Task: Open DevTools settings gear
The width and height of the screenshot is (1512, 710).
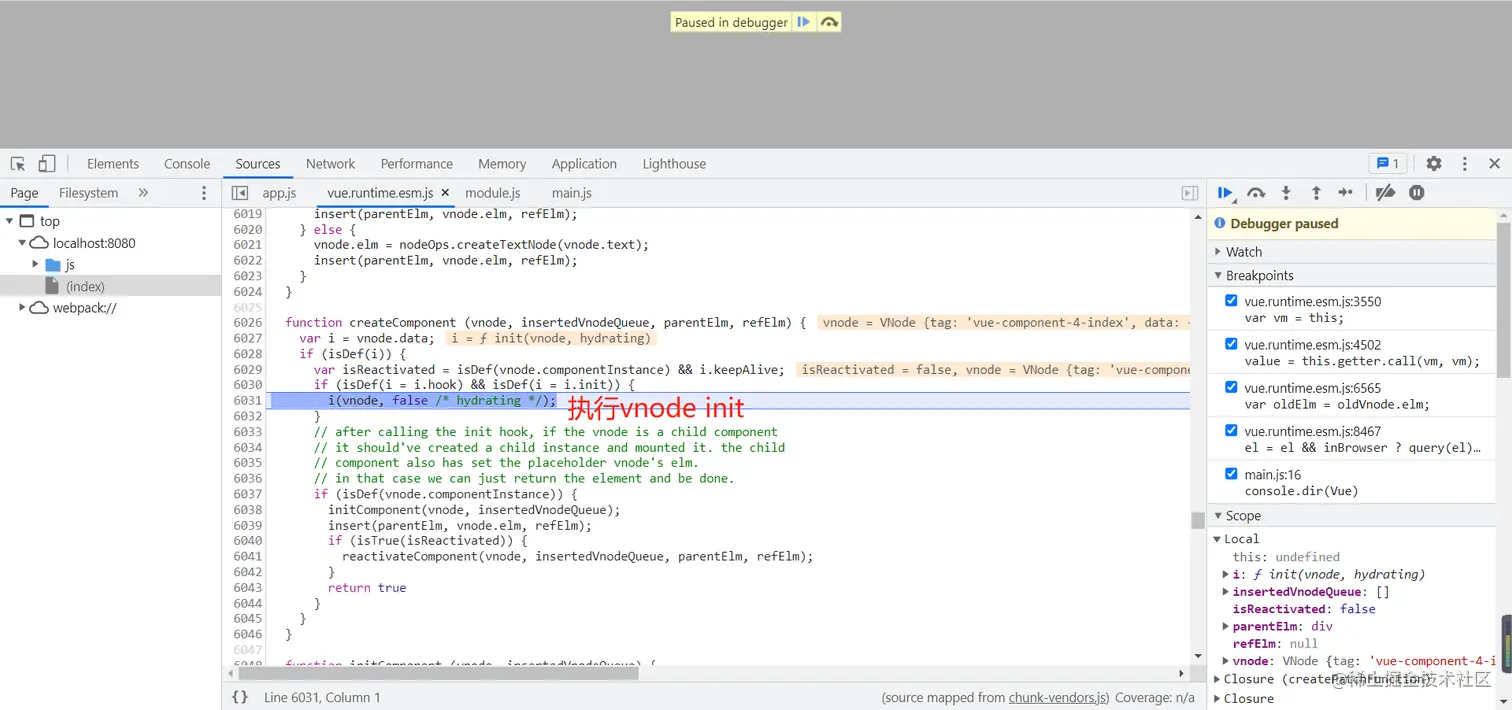Action: [1434, 164]
